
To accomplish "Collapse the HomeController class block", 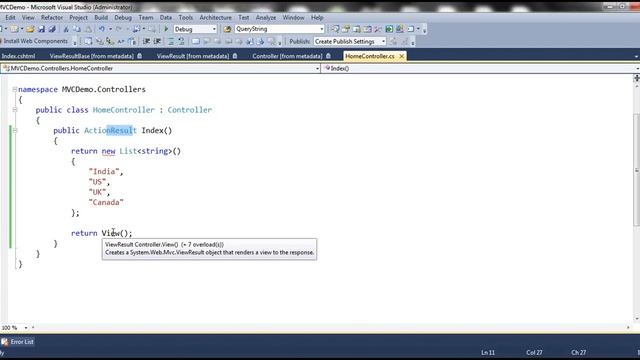I will (x=15, y=110).
